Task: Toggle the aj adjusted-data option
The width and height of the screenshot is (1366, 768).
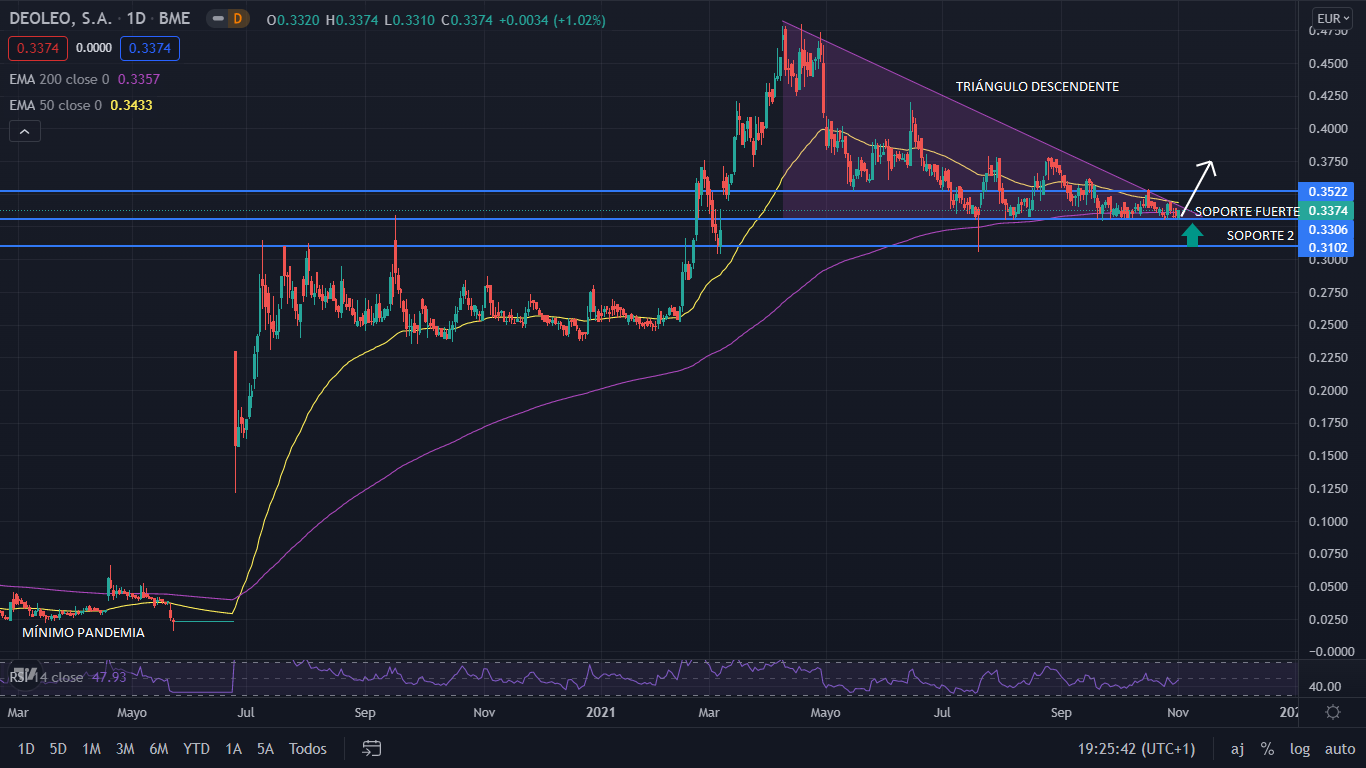Action: (1237, 748)
